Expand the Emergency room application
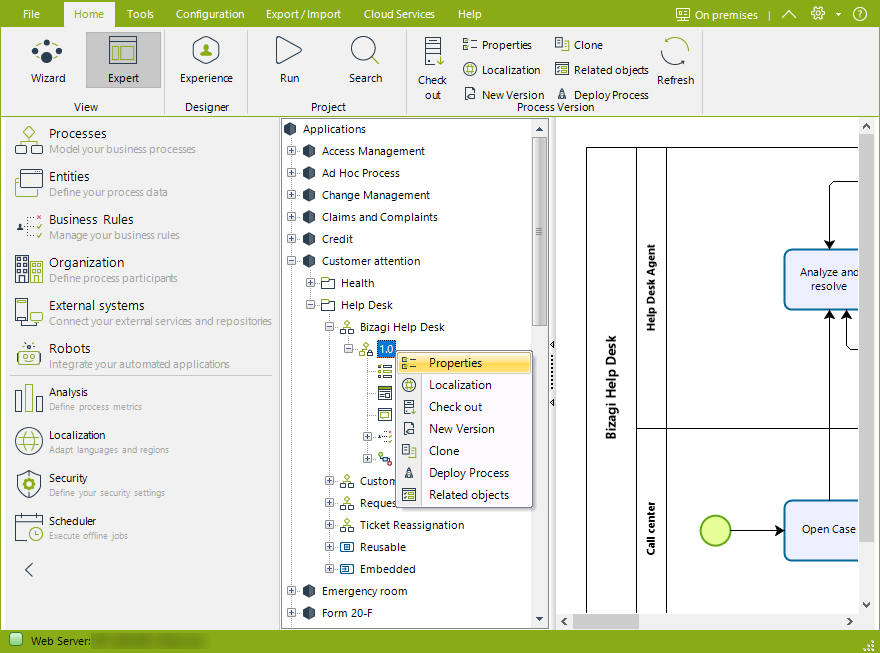 [x=291, y=590]
